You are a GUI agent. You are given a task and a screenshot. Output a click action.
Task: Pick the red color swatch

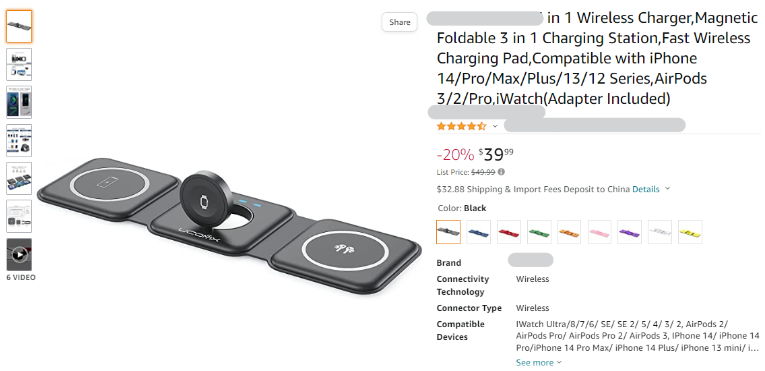(x=509, y=232)
